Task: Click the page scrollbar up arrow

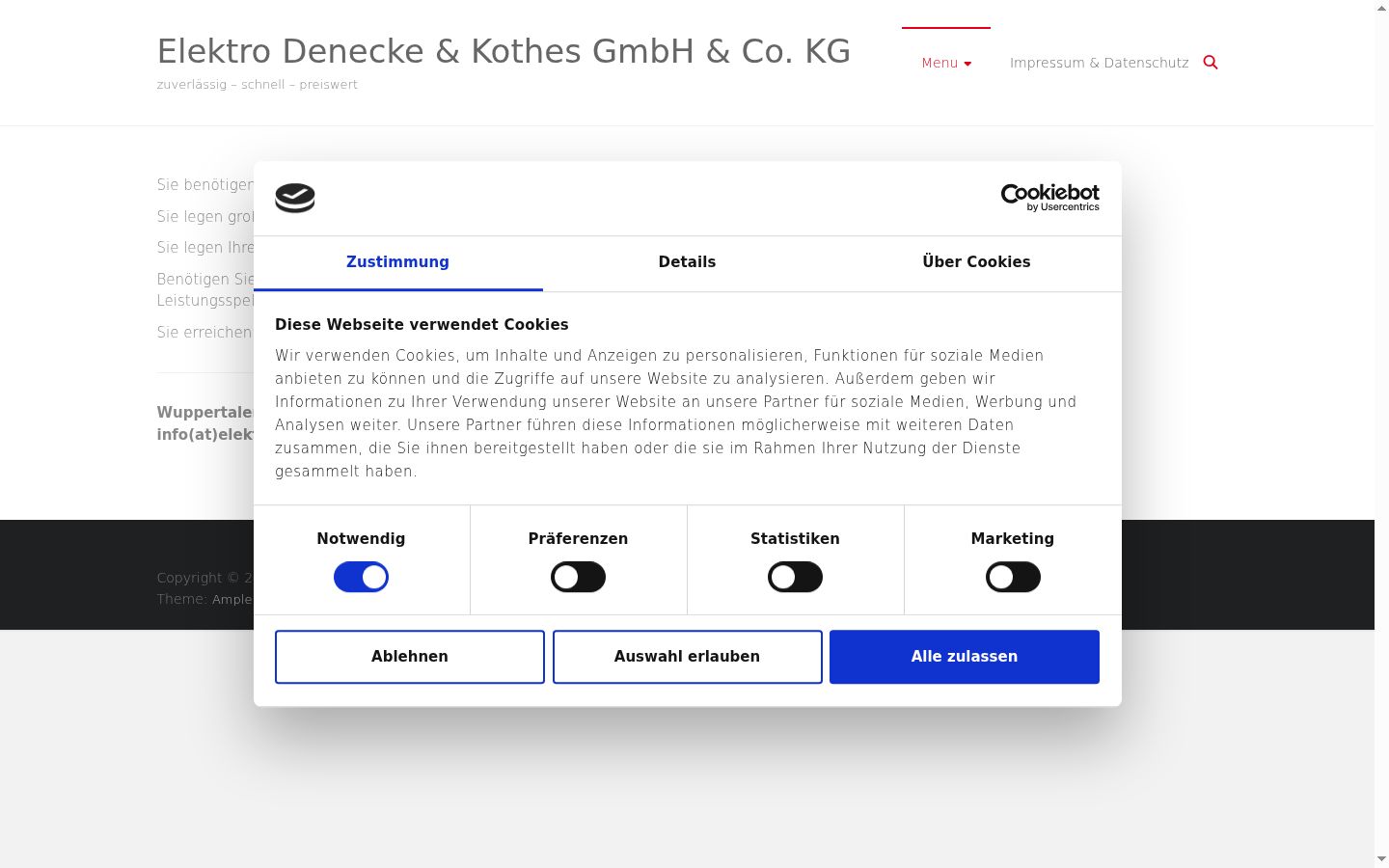Action: coord(1381,8)
